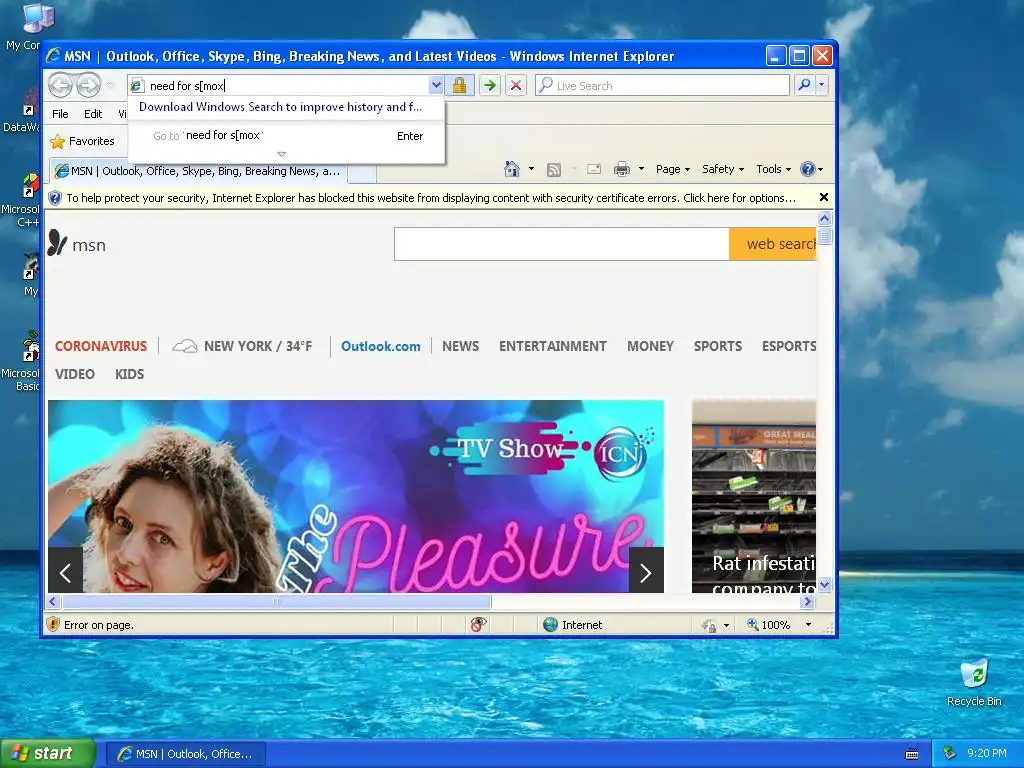Open the KIDS section link
Screen dimensions: 1024x768
coord(129,374)
